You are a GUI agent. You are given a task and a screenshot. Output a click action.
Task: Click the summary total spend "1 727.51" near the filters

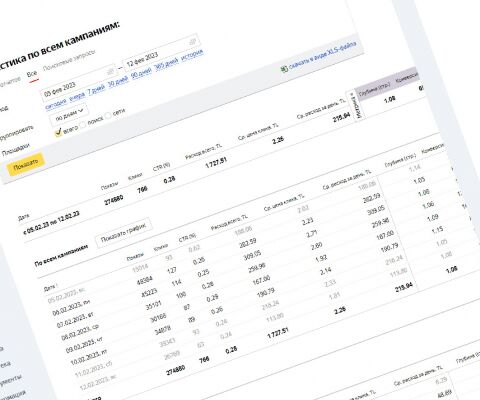[216, 162]
